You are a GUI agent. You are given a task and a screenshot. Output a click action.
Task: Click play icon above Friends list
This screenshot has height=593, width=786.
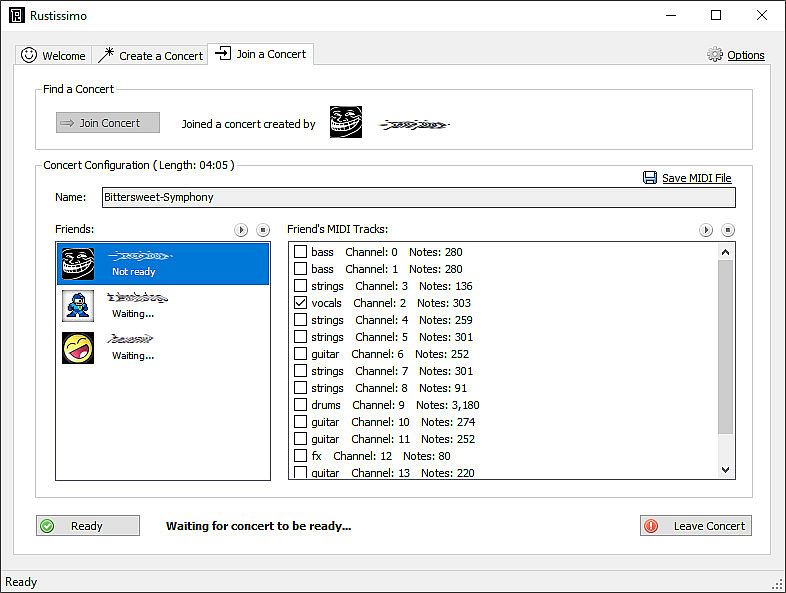pyautogui.click(x=241, y=230)
